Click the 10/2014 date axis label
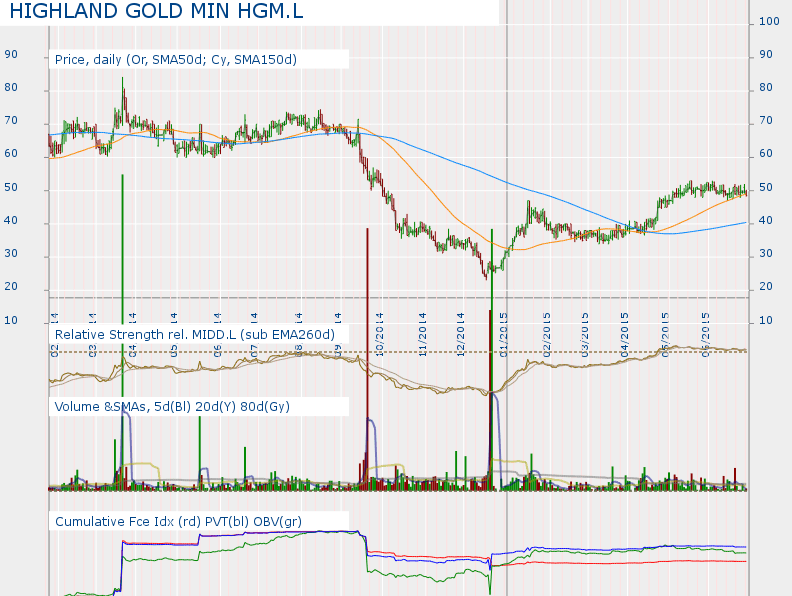The image size is (792, 596). coord(379,335)
